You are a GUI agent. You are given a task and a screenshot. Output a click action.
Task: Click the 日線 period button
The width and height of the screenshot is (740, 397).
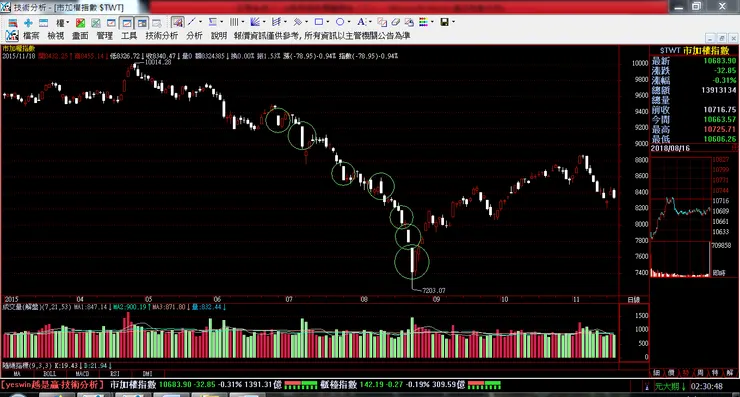(x=634, y=300)
